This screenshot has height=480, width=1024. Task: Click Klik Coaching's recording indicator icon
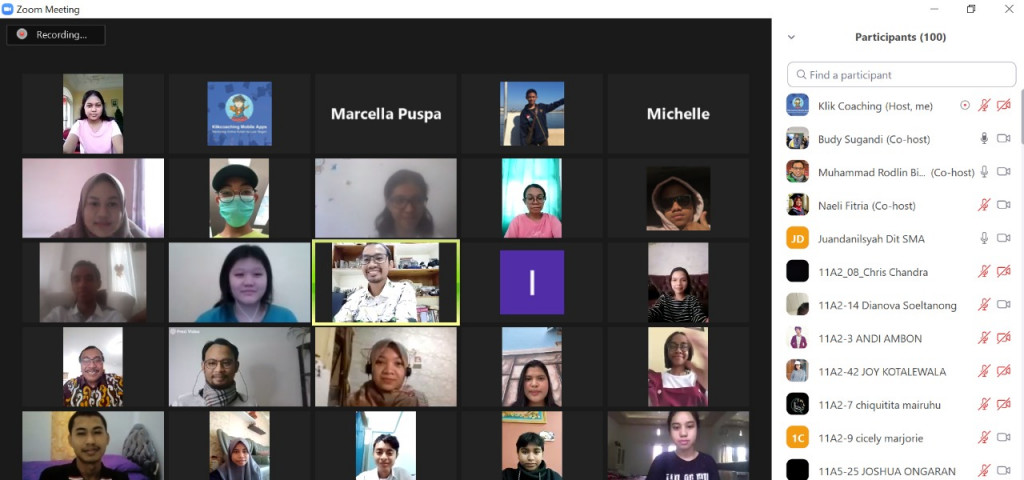point(965,105)
